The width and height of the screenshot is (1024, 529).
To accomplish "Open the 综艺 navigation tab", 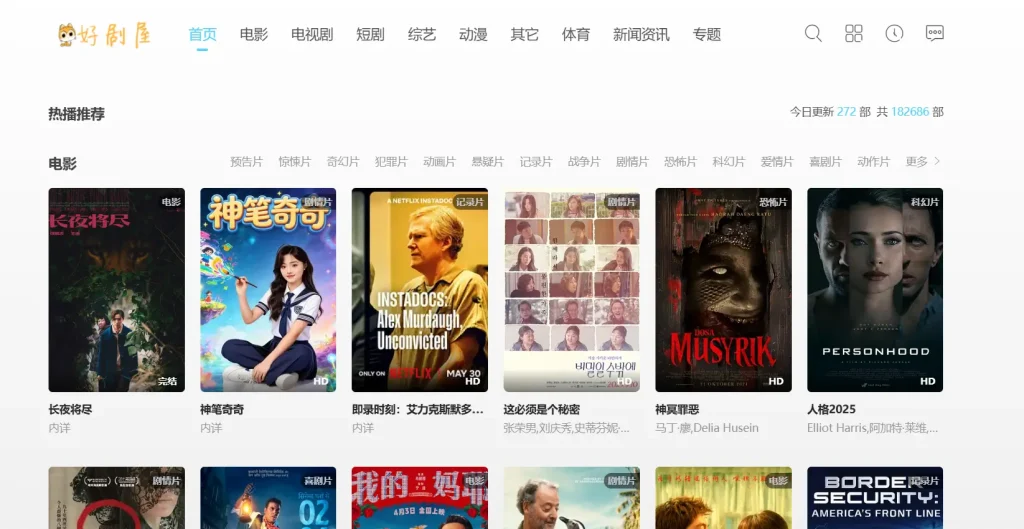I will (x=422, y=35).
